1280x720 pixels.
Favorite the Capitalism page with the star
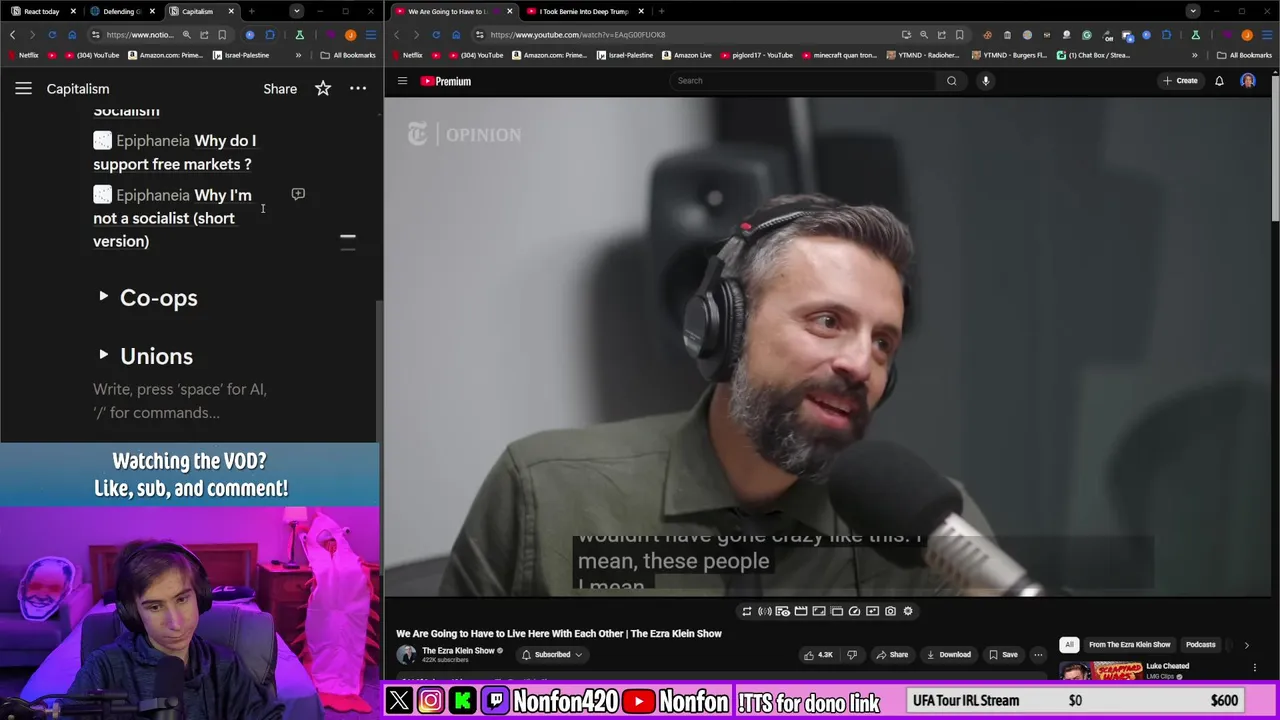pos(323,89)
